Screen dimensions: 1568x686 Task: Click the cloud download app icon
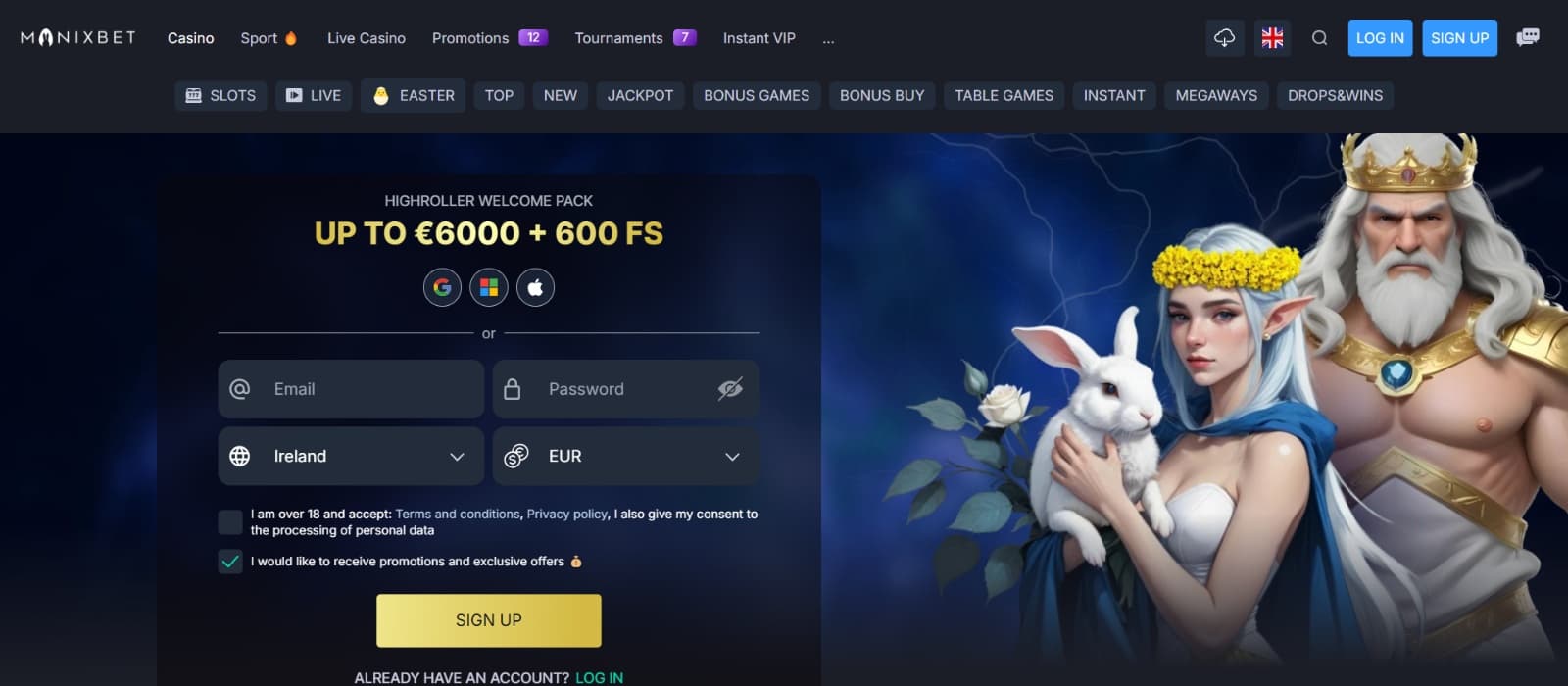(x=1225, y=38)
